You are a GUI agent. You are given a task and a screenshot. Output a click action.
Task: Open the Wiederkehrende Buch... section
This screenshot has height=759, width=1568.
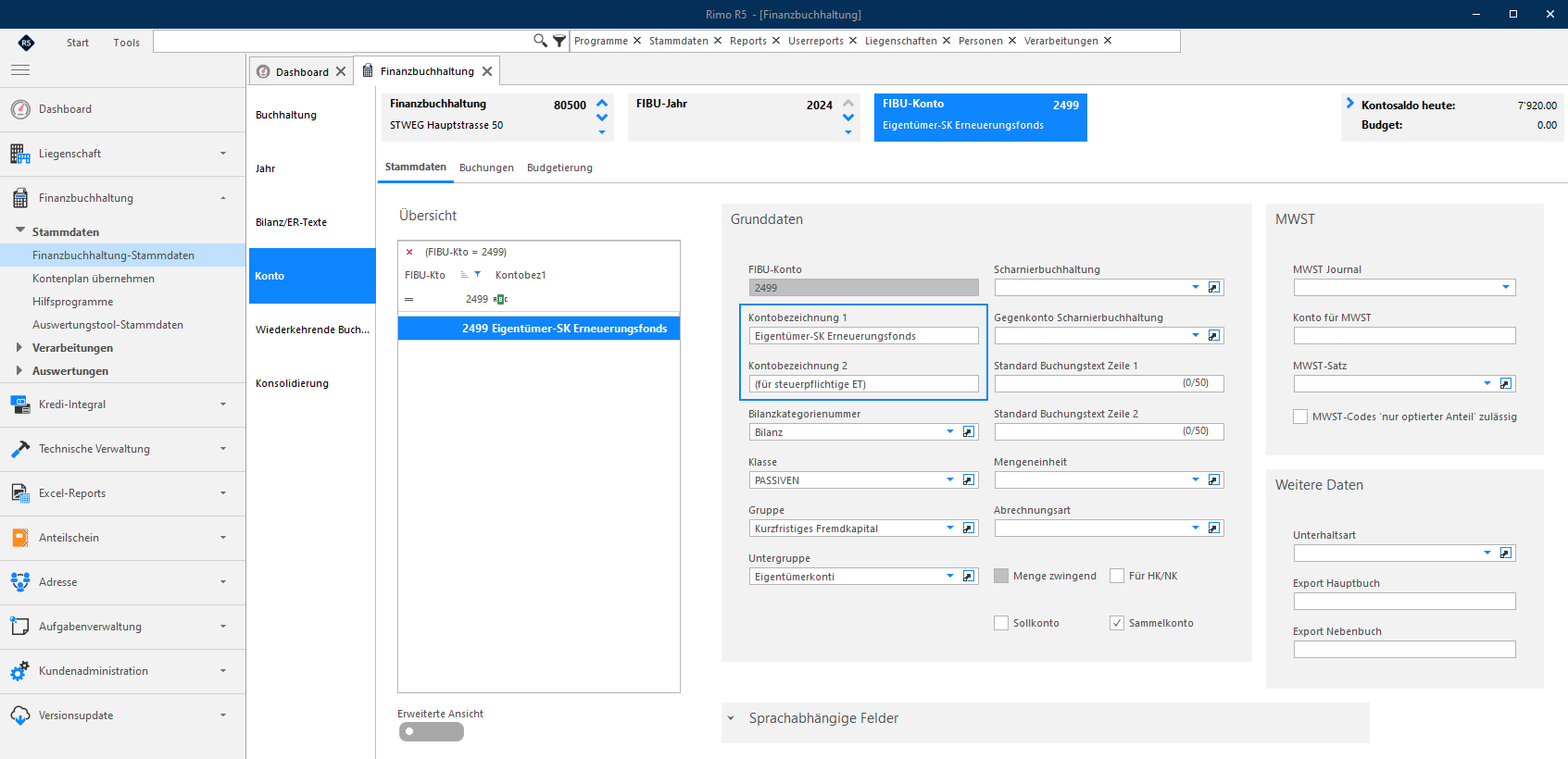pyautogui.click(x=312, y=330)
